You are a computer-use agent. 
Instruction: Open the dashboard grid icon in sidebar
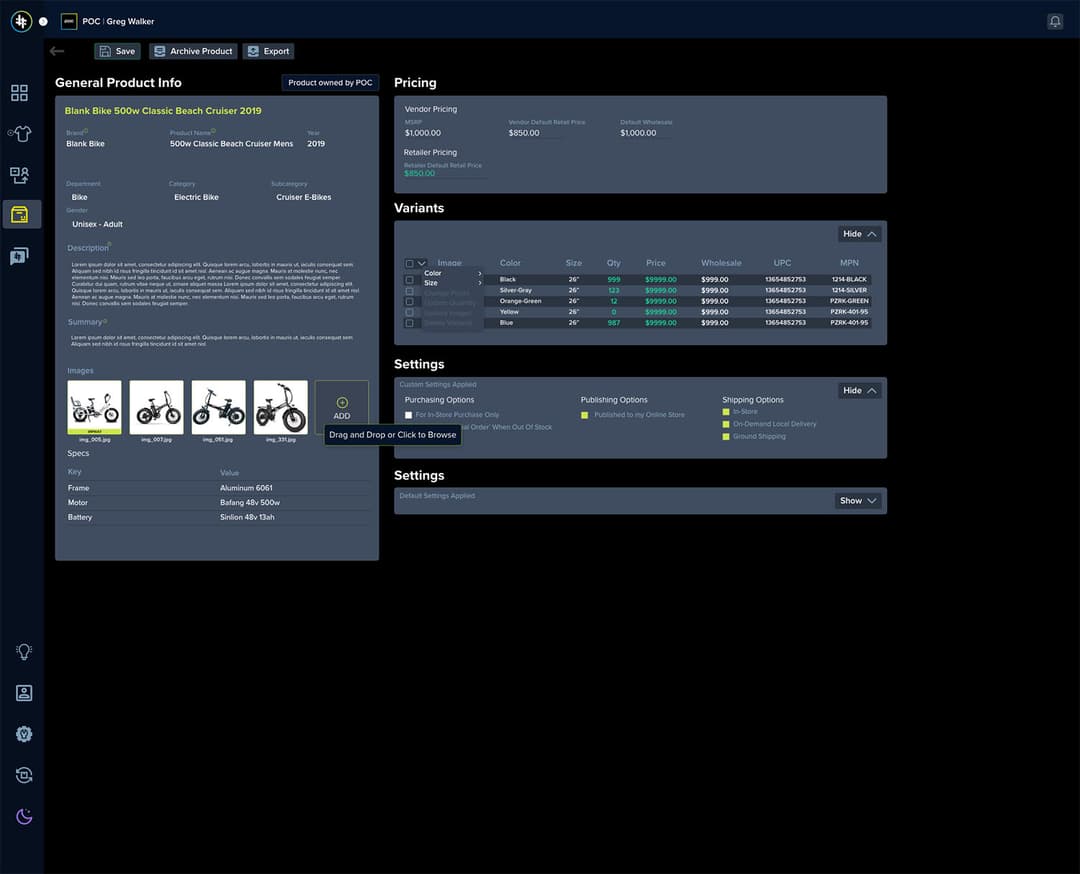pyautogui.click(x=20, y=93)
